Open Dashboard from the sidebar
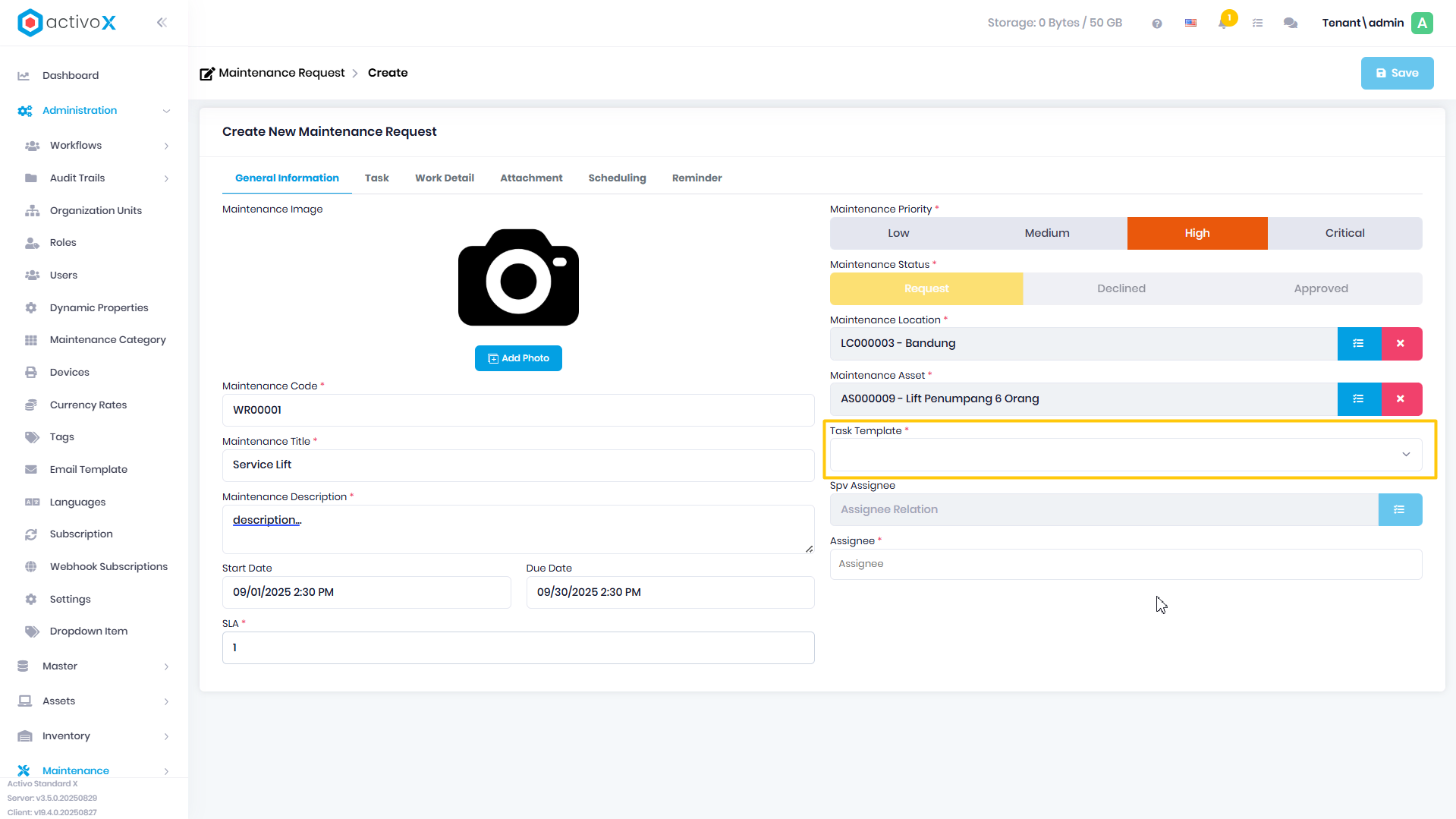This screenshot has height=819, width=1456. (71, 76)
